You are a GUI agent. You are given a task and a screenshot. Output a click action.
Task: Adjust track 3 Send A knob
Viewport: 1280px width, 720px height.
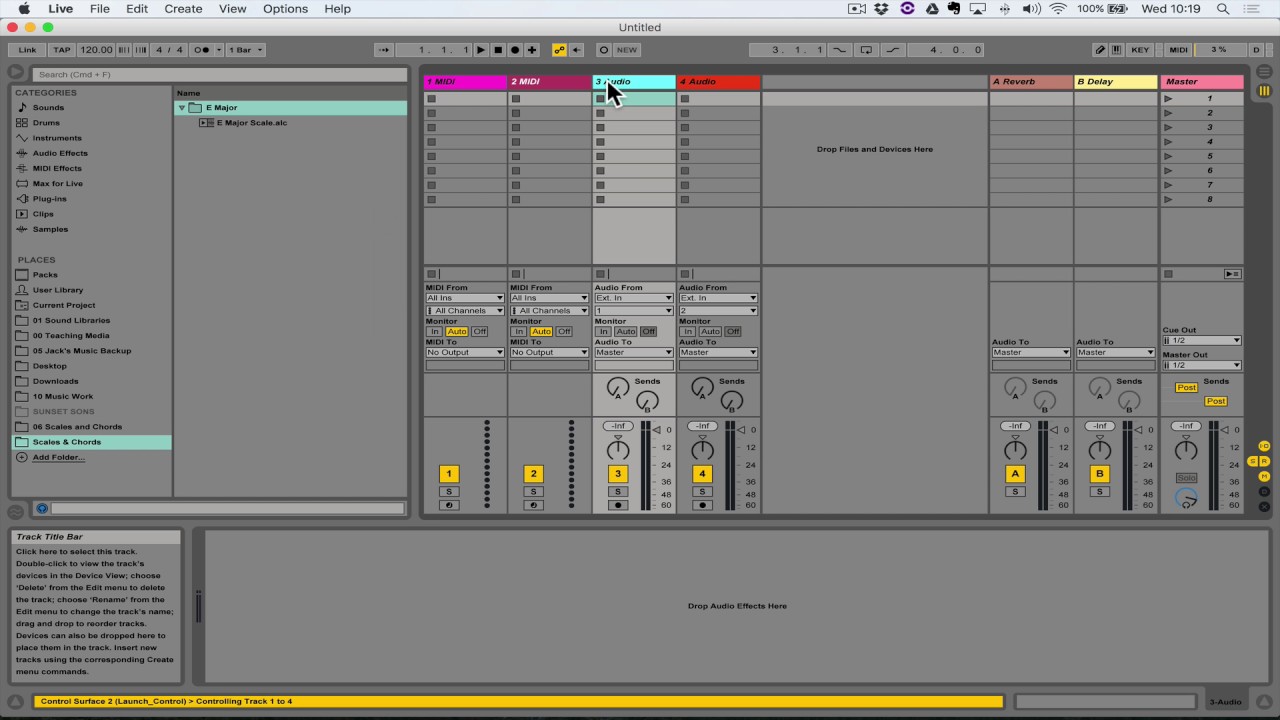pos(618,388)
